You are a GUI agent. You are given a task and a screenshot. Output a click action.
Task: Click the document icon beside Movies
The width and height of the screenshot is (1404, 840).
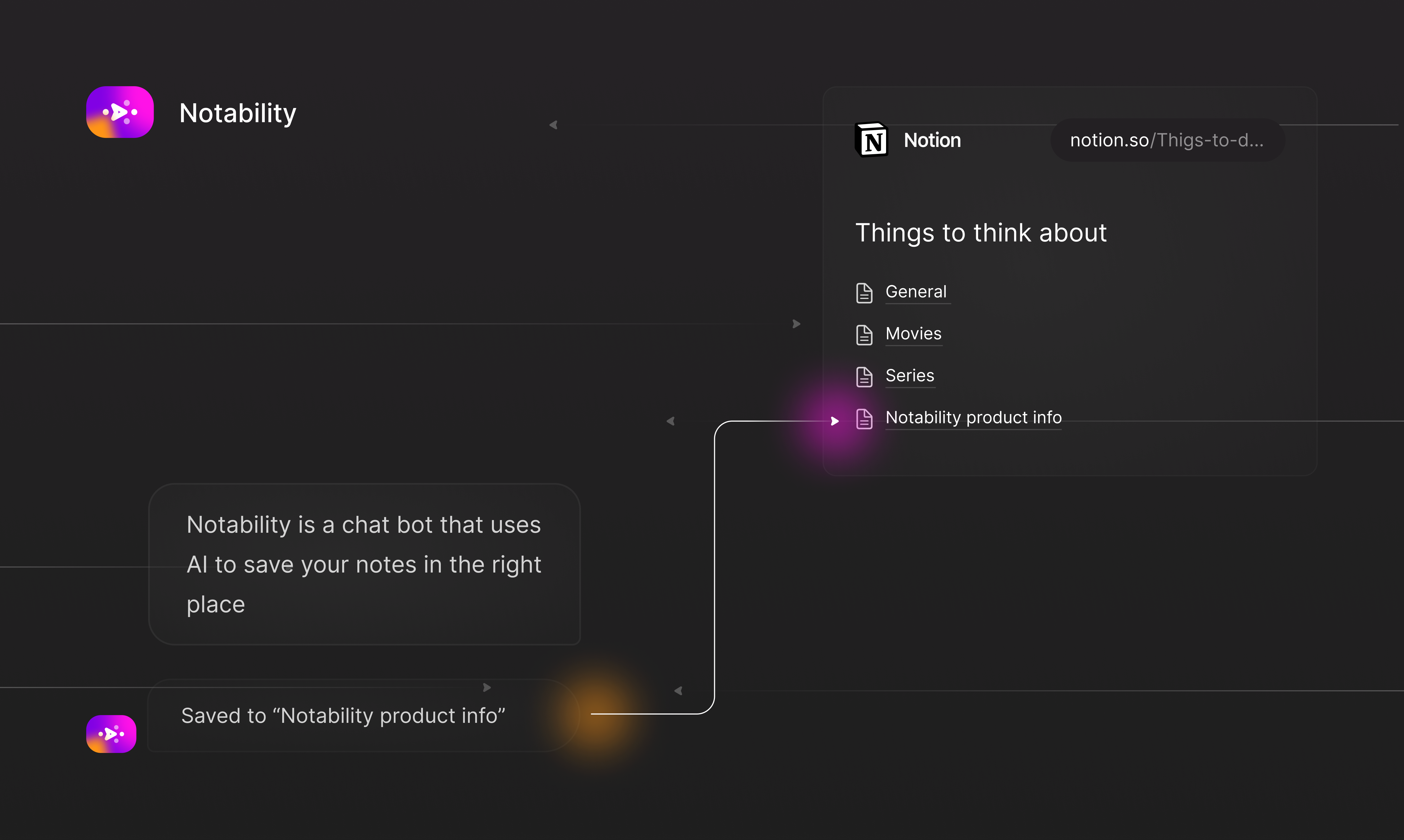[864, 335]
